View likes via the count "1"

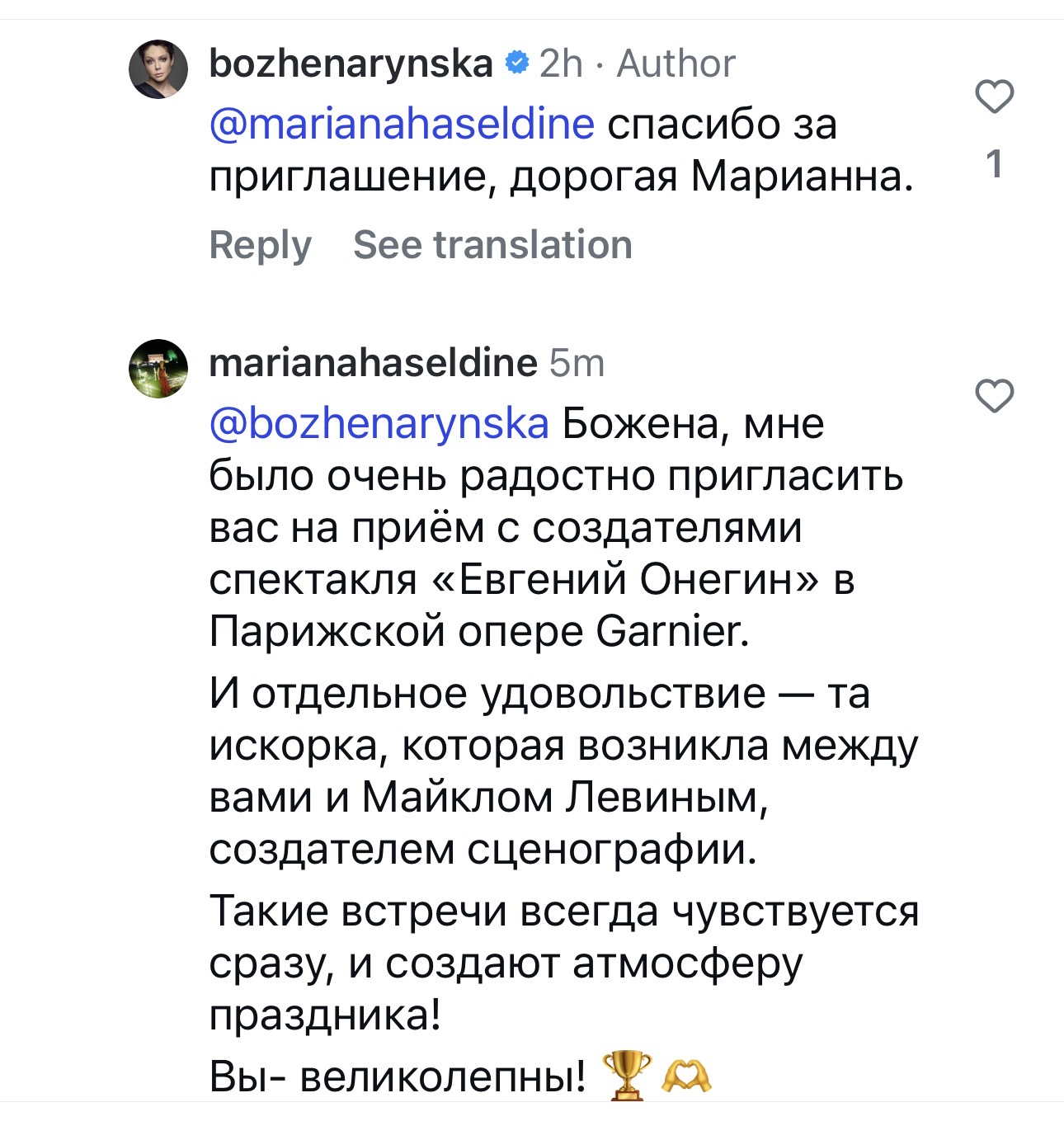tap(995, 164)
